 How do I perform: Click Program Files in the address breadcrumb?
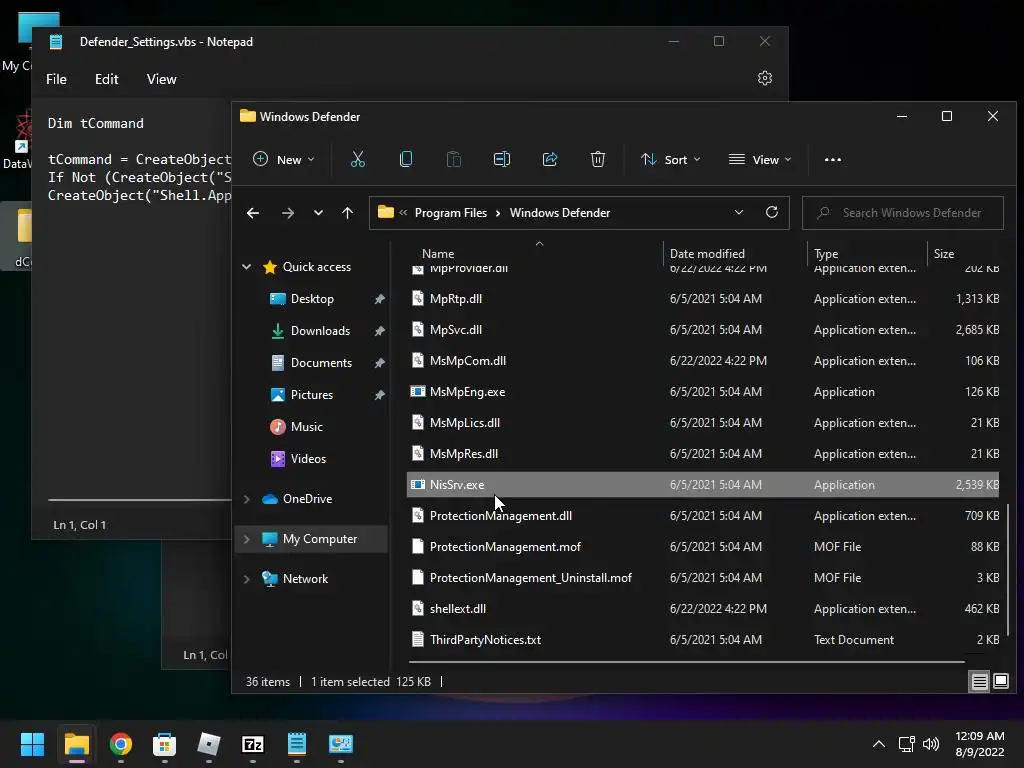(451, 213)
